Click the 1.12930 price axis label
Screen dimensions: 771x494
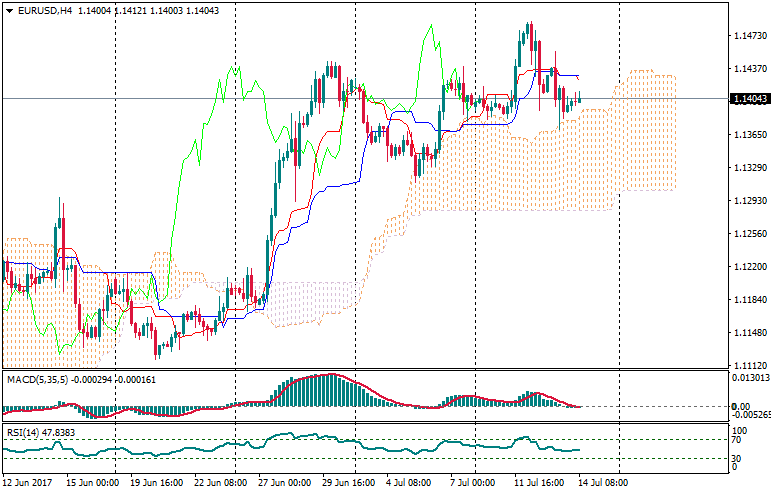[749, 201]
